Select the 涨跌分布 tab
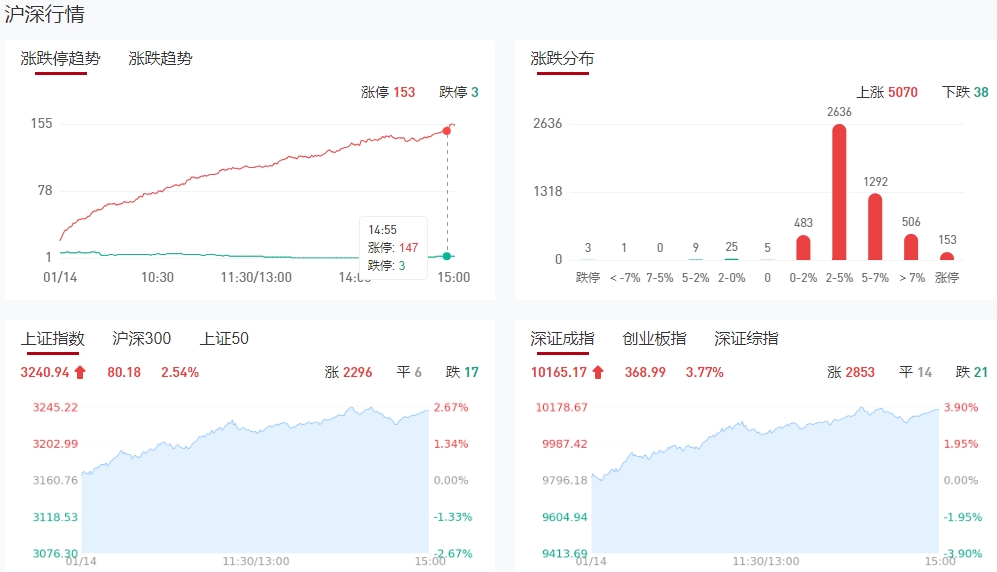 tap(562, 58)
